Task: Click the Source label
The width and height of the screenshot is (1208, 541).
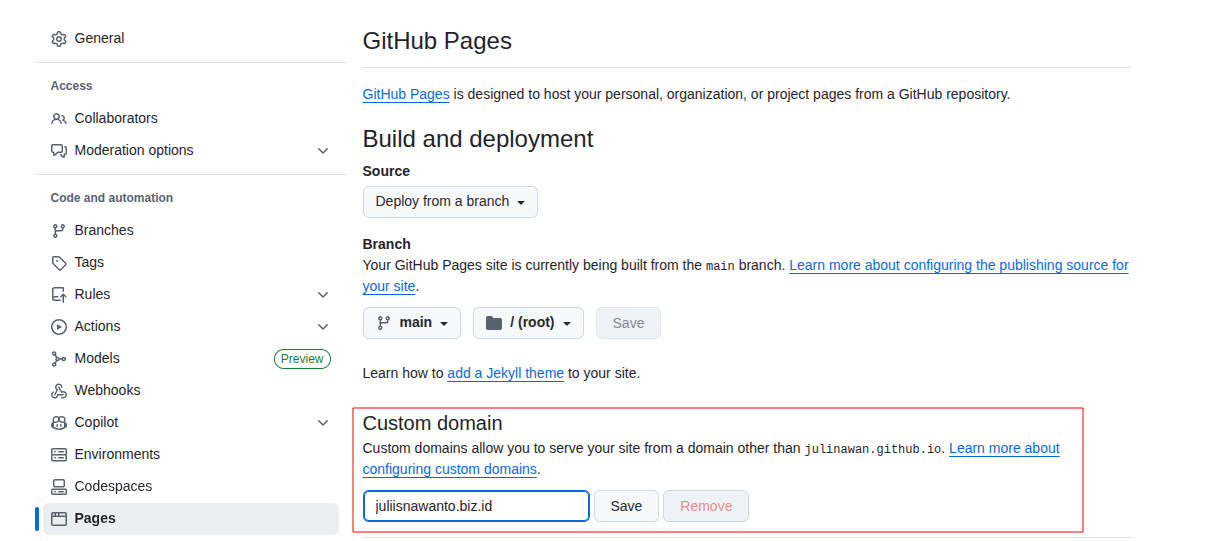Action: click(x=386, y=171)
